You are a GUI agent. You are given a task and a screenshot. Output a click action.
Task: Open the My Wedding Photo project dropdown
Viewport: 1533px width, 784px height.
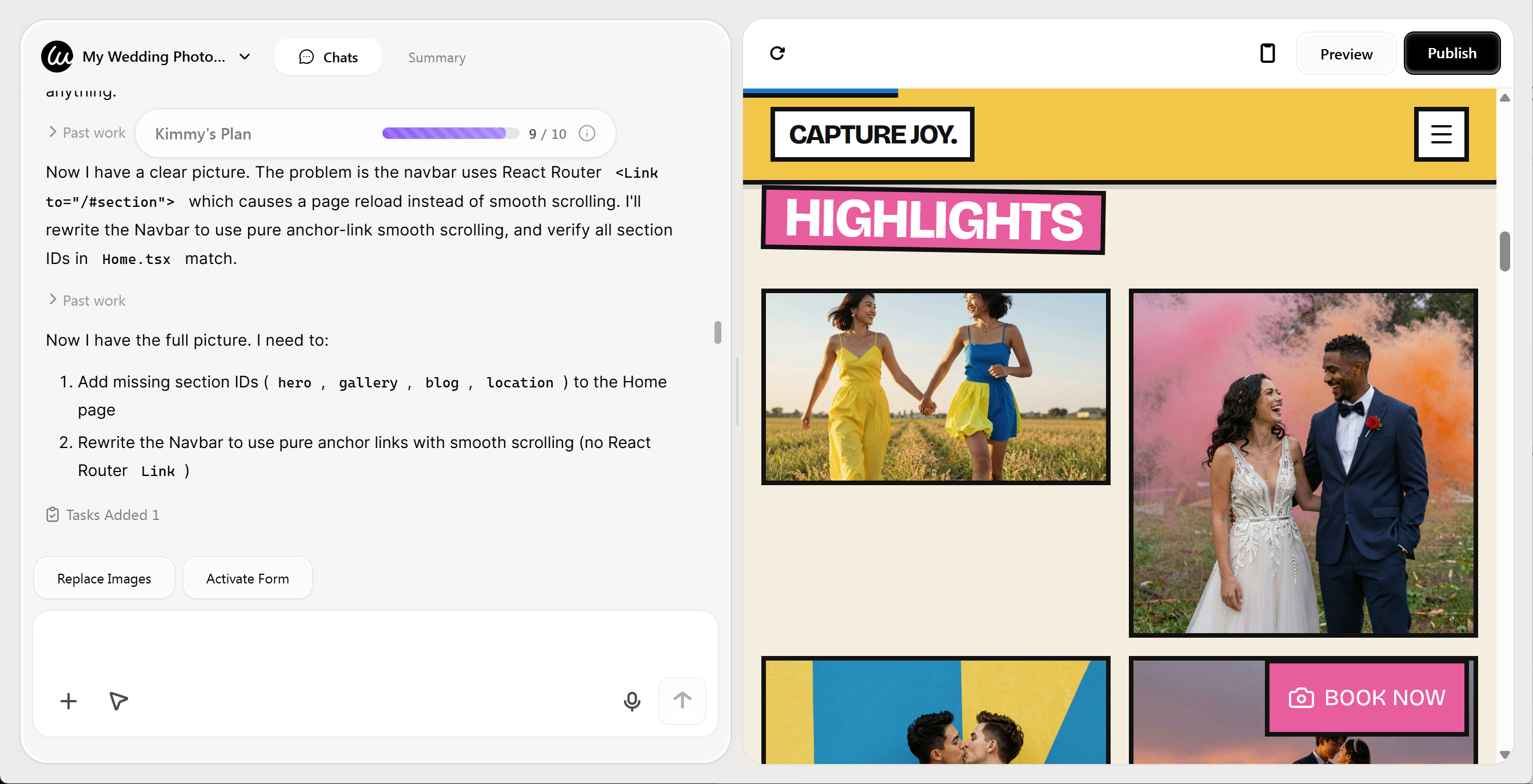pyautogui.click(x=244, y=57)
